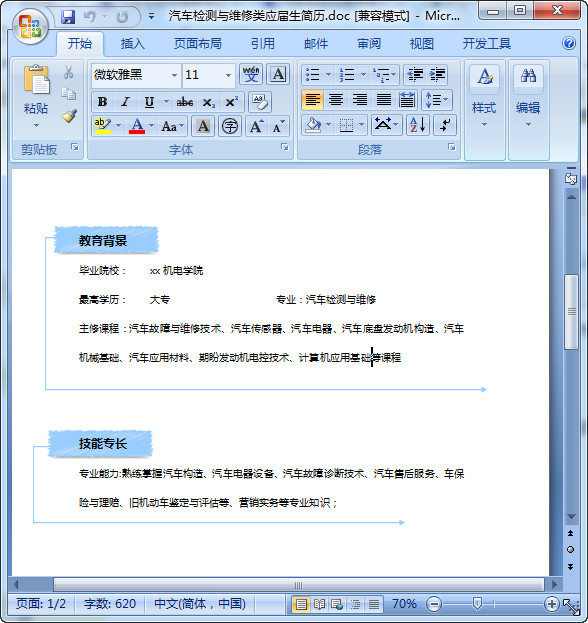The image size is (588, 623).
Task: Toggle character shading A button
Action: 203,127
